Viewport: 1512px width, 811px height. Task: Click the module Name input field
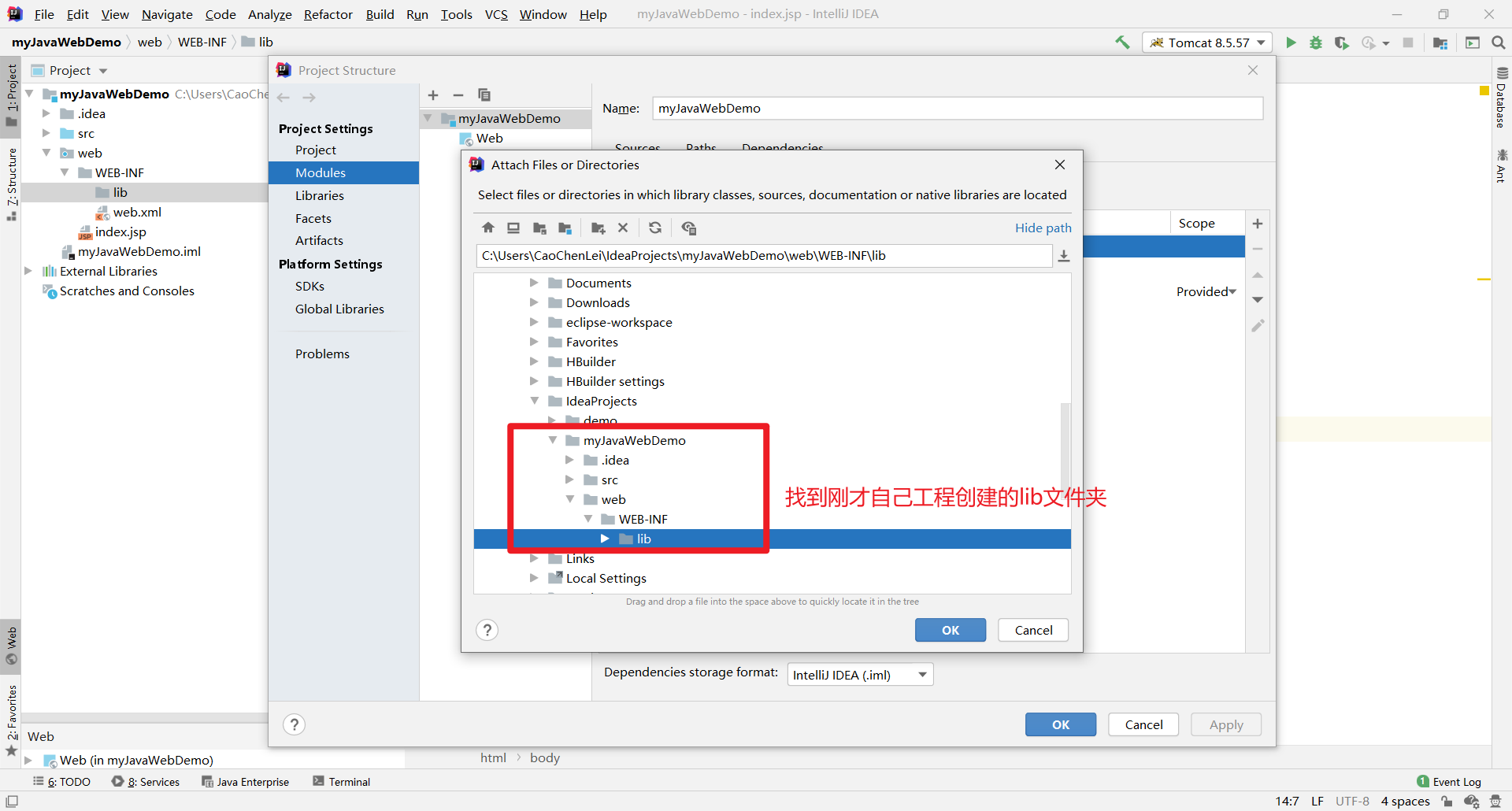(x=957, y=108)
